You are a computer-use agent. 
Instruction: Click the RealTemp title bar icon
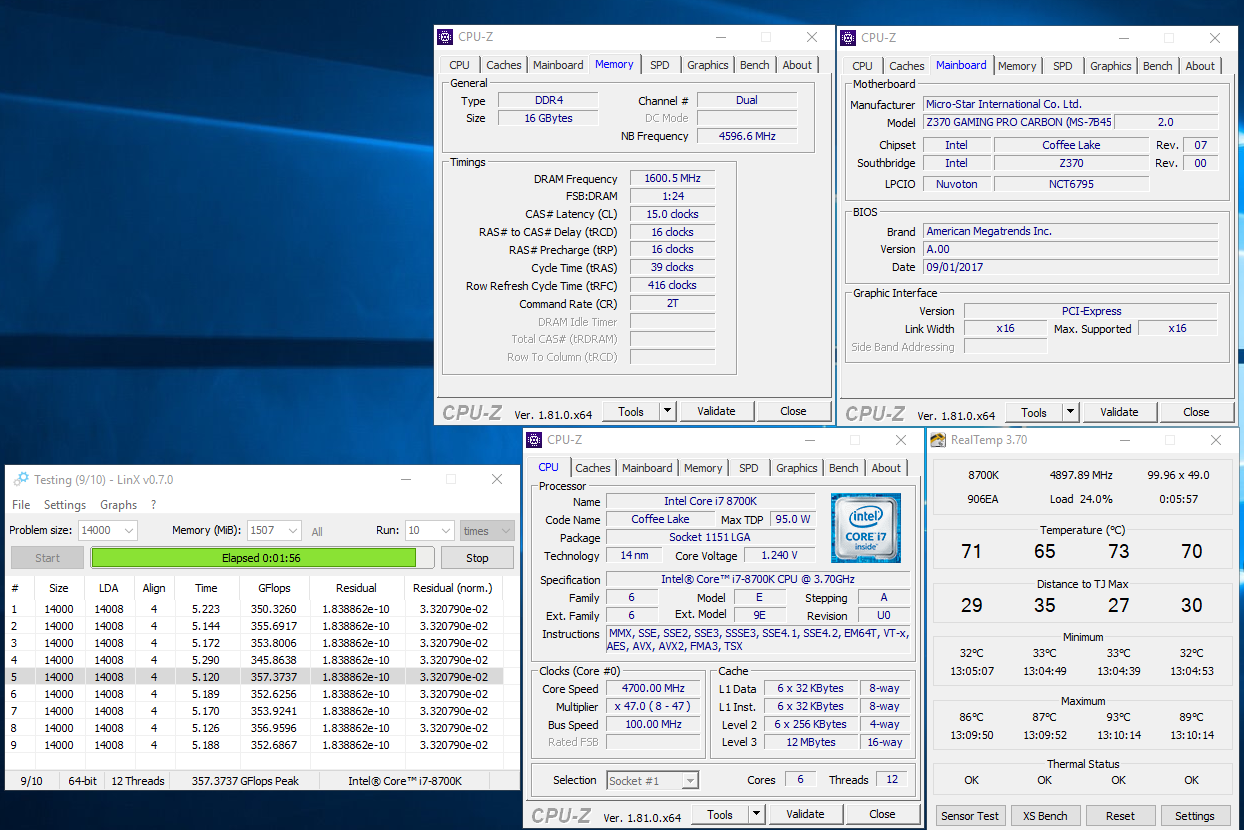coord(939,440)
